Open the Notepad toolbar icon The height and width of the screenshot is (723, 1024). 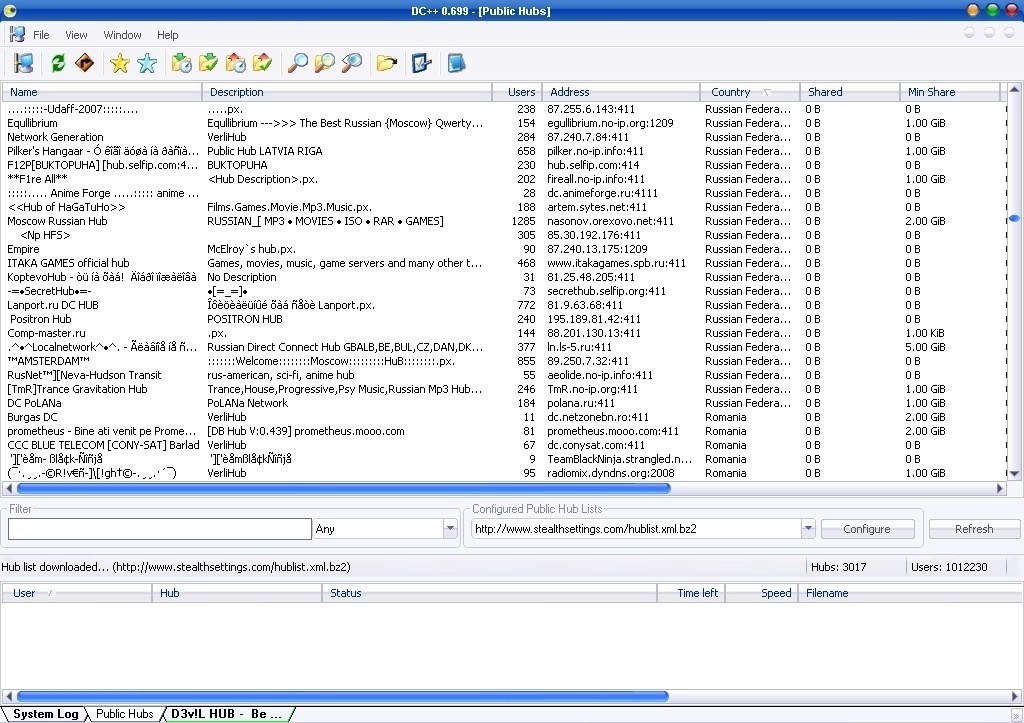[456, 64]
